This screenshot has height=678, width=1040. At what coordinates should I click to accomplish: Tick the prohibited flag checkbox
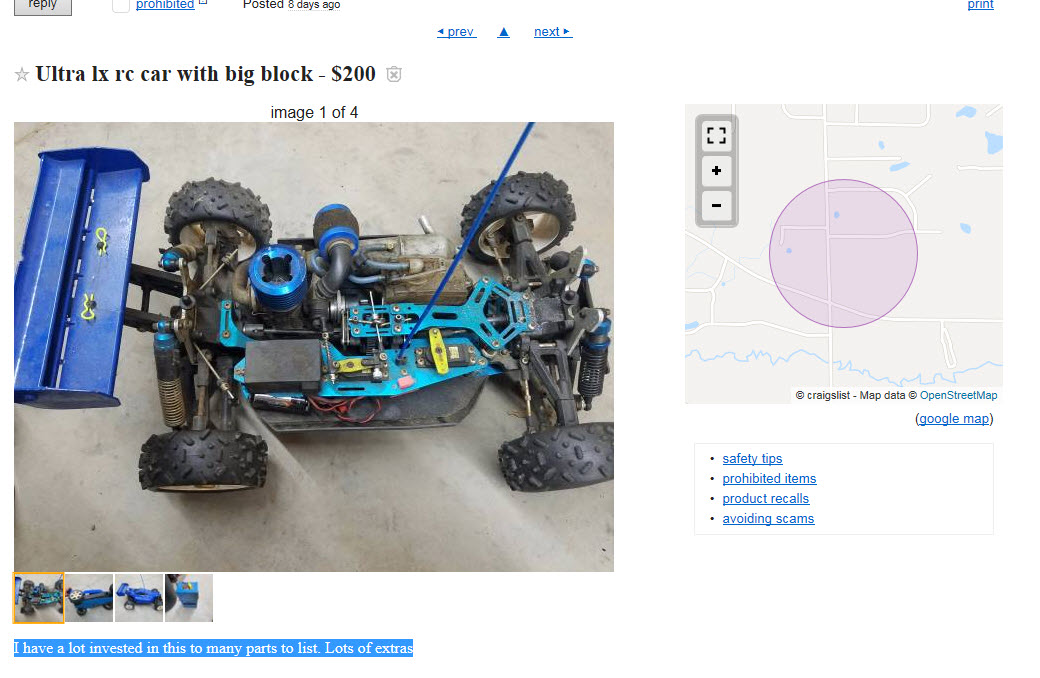(x=121, y=5)
